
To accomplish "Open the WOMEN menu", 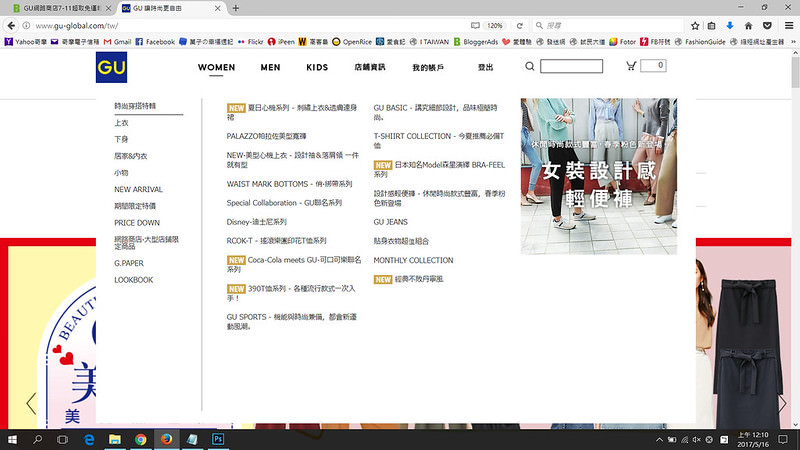I will [216, 67].
